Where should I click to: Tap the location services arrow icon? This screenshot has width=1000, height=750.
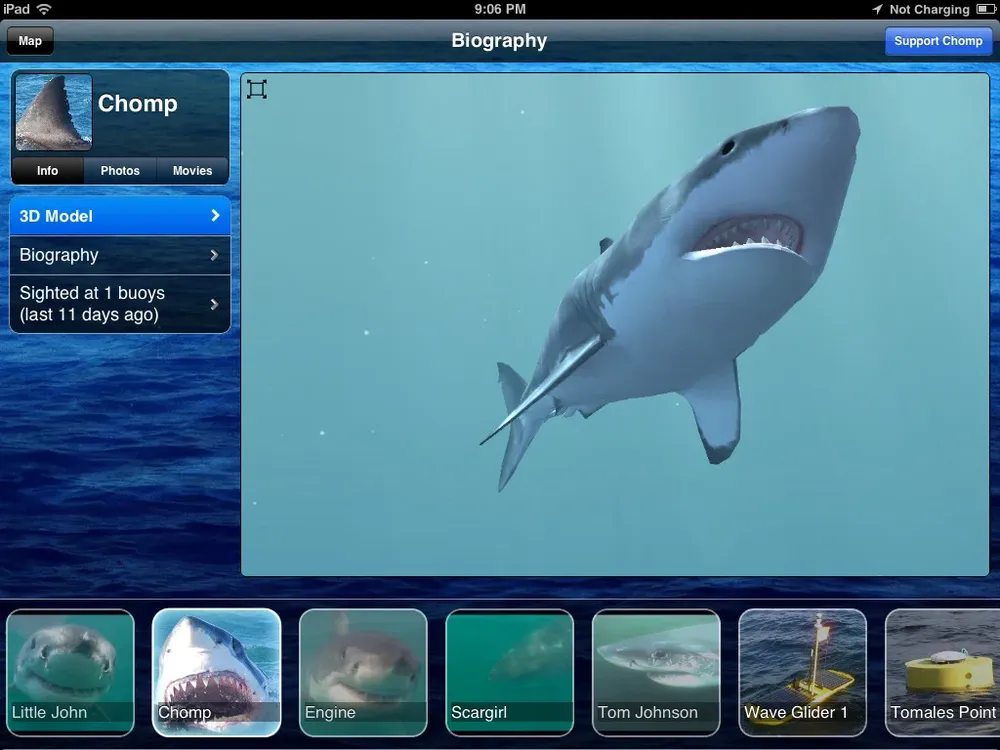pyautogui.click(x=878, y=9)
